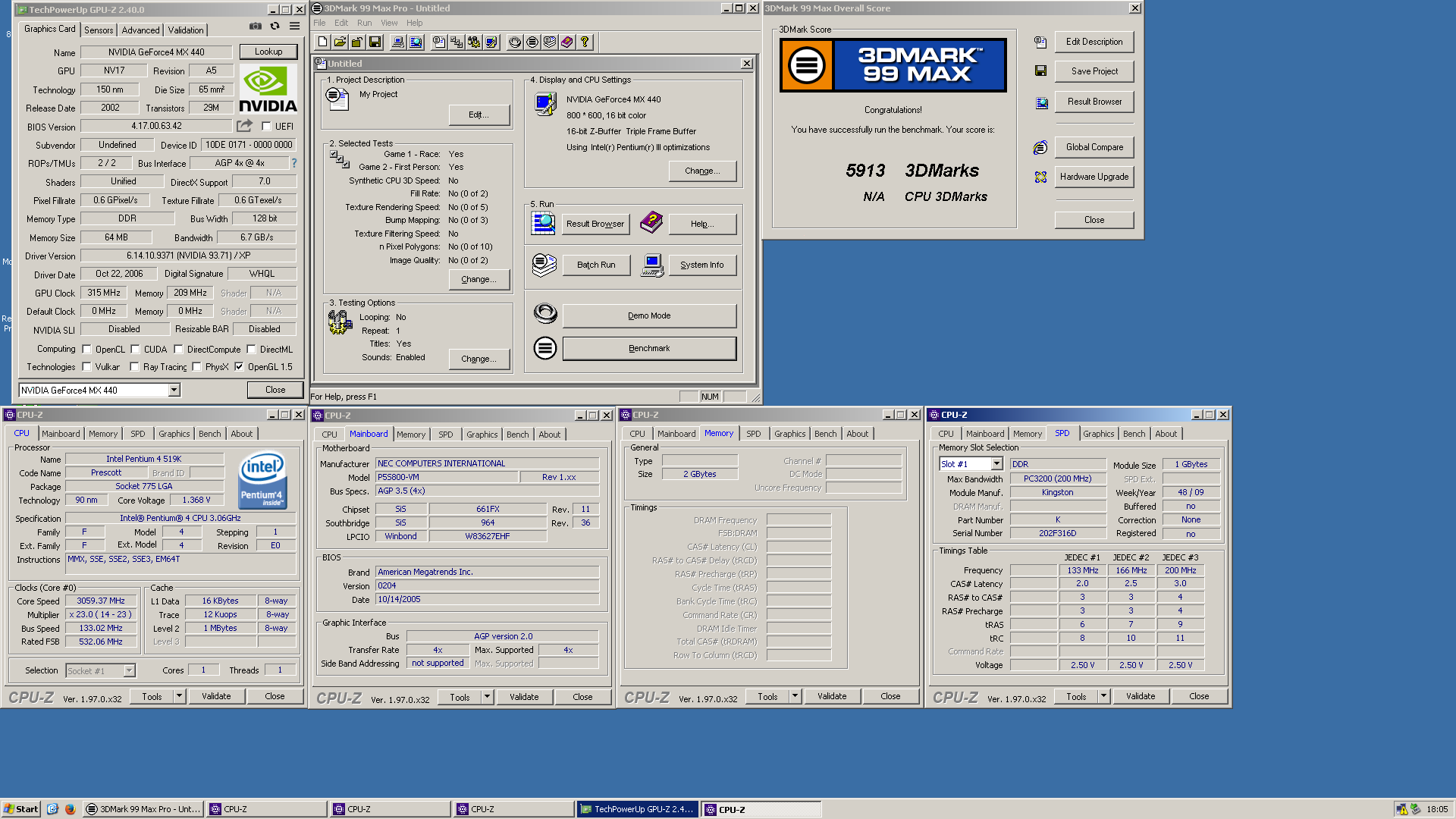Toggle the UEFI checkbox in GPU-Z

click(266, 127)
